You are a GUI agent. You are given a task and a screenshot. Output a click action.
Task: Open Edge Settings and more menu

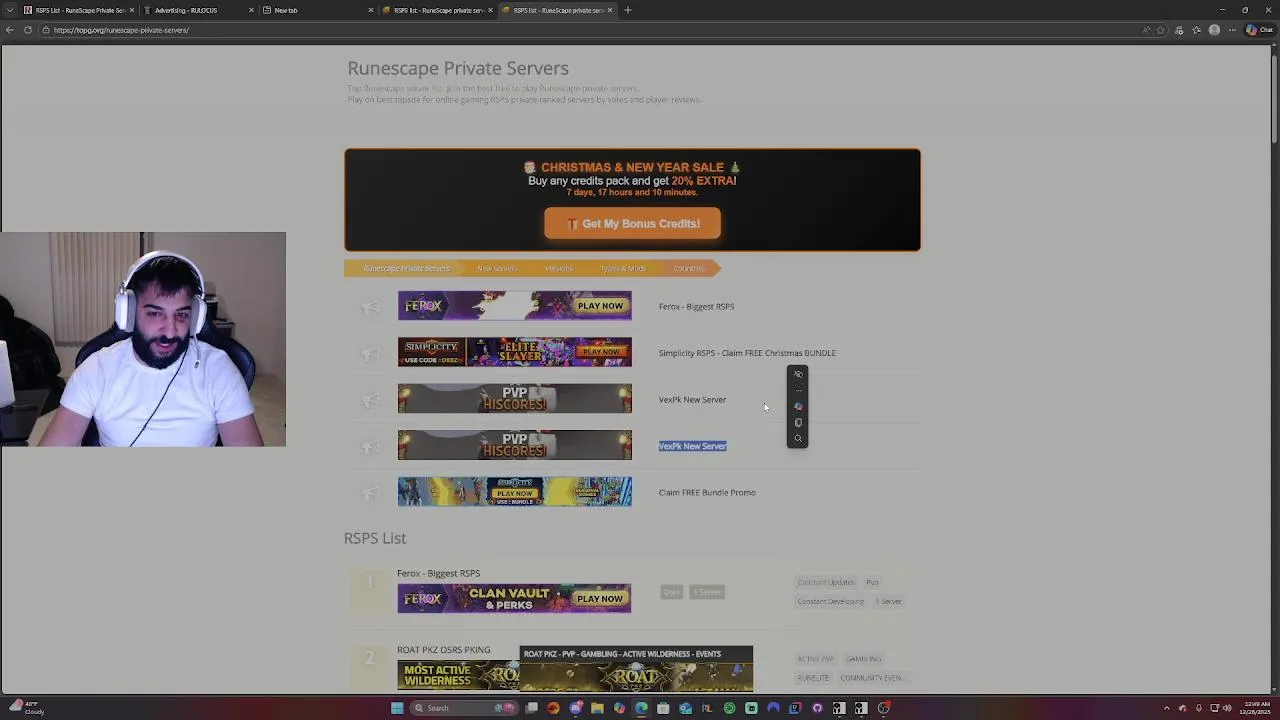[1232, 30]
